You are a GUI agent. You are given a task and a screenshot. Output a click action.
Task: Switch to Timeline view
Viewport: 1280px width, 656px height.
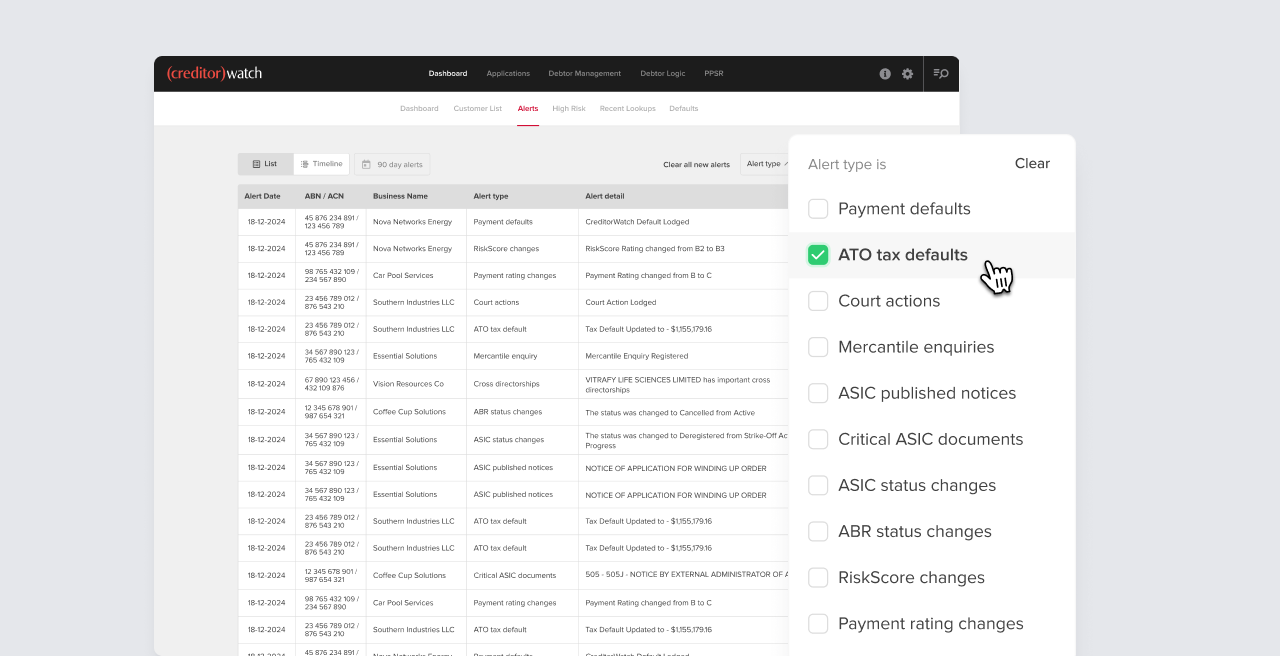[321, 163]
